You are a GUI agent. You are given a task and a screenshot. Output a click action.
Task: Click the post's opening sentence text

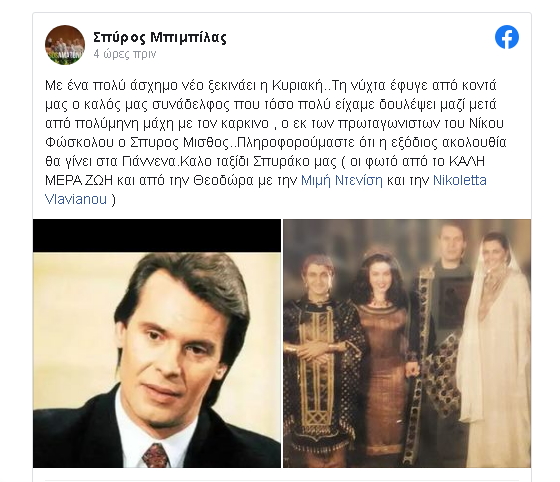pyautogui.click(x=185, y=86)
